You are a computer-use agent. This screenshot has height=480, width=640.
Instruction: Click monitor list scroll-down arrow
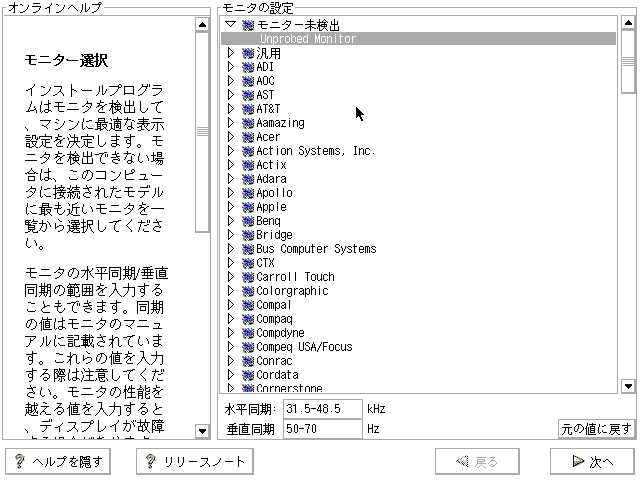[x=628, y=386]
